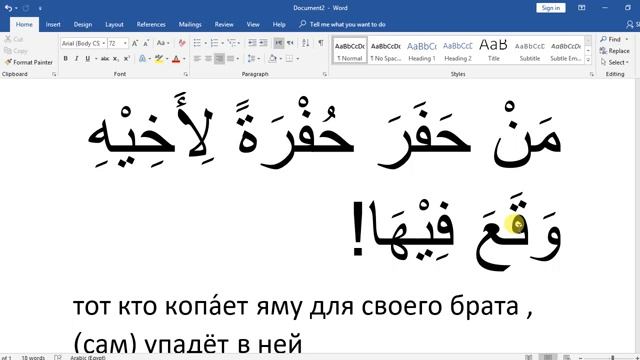Open the Styles pane launcher
640x360 pixels.
click(591, 74)
